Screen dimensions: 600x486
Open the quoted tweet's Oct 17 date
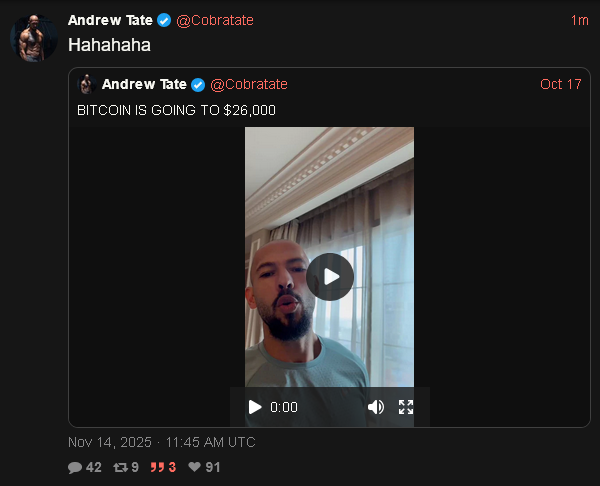click(561, 84)
